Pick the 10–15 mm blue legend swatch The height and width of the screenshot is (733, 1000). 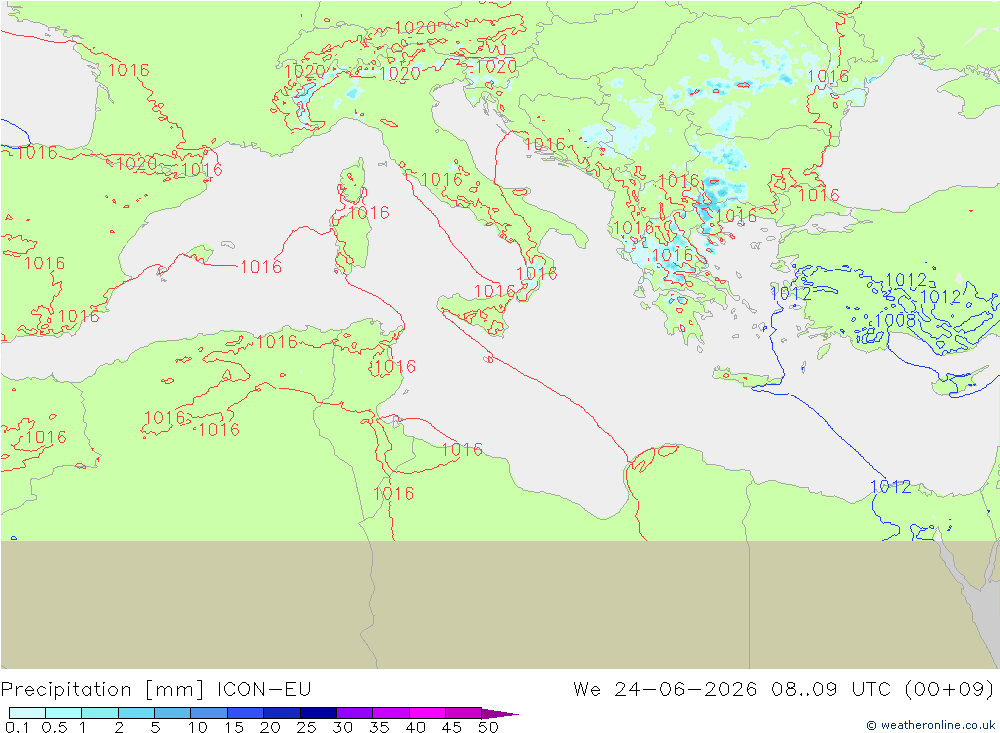209,713
